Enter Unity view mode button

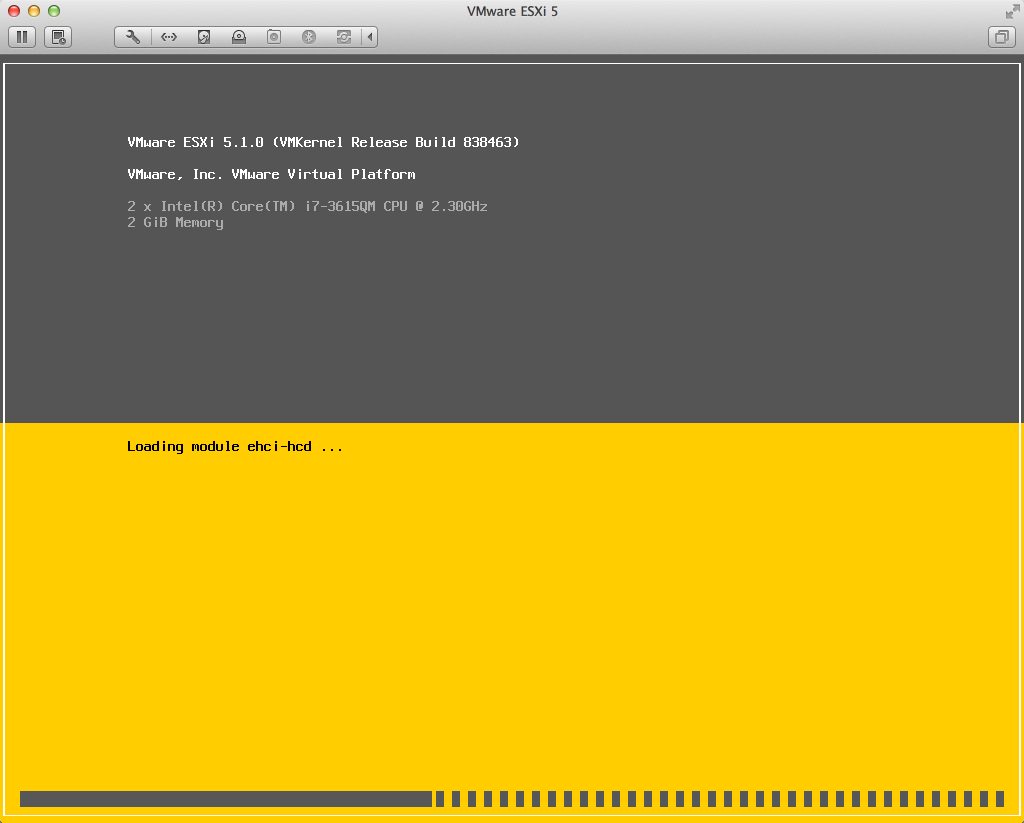(1001, 37)
